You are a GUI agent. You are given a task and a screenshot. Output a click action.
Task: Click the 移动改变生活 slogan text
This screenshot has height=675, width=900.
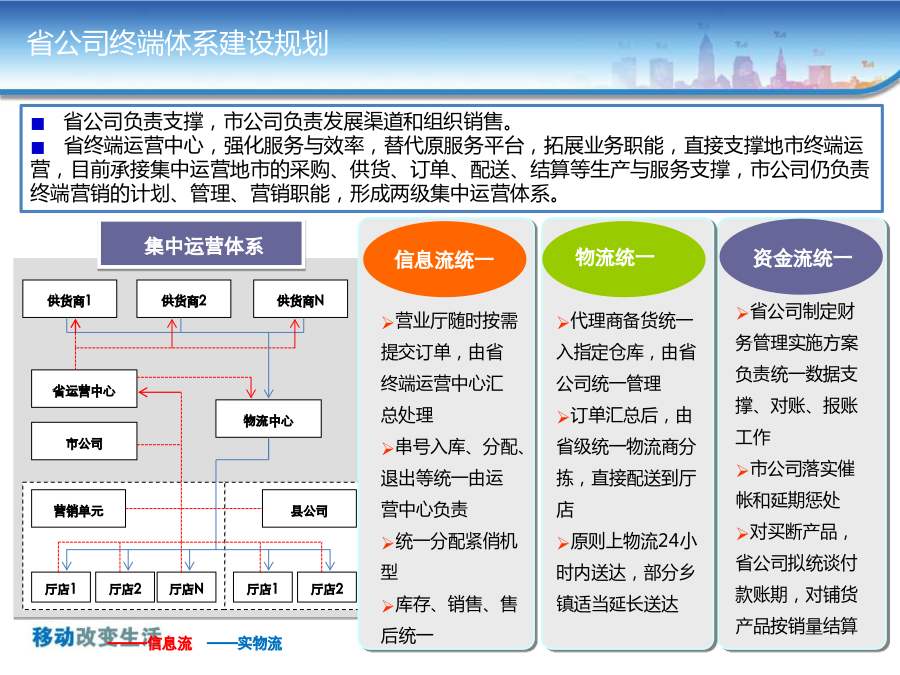coord(96,637)
